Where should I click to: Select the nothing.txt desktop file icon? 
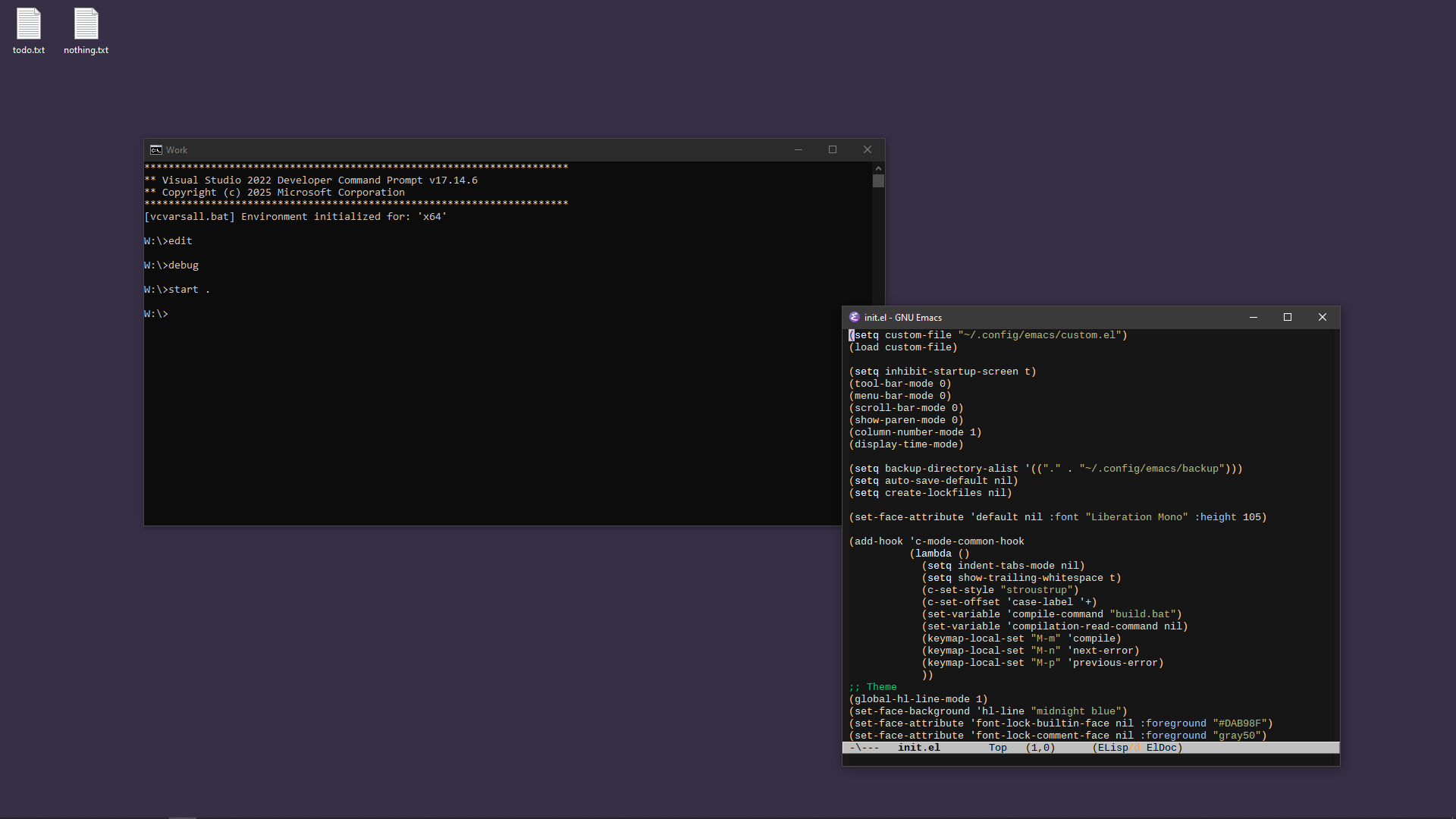click(86, 31)
